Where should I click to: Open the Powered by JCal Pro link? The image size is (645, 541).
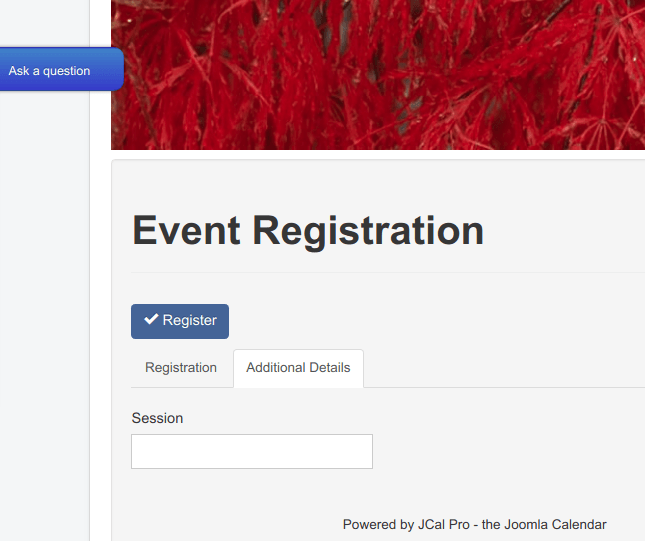click(474, 525)
